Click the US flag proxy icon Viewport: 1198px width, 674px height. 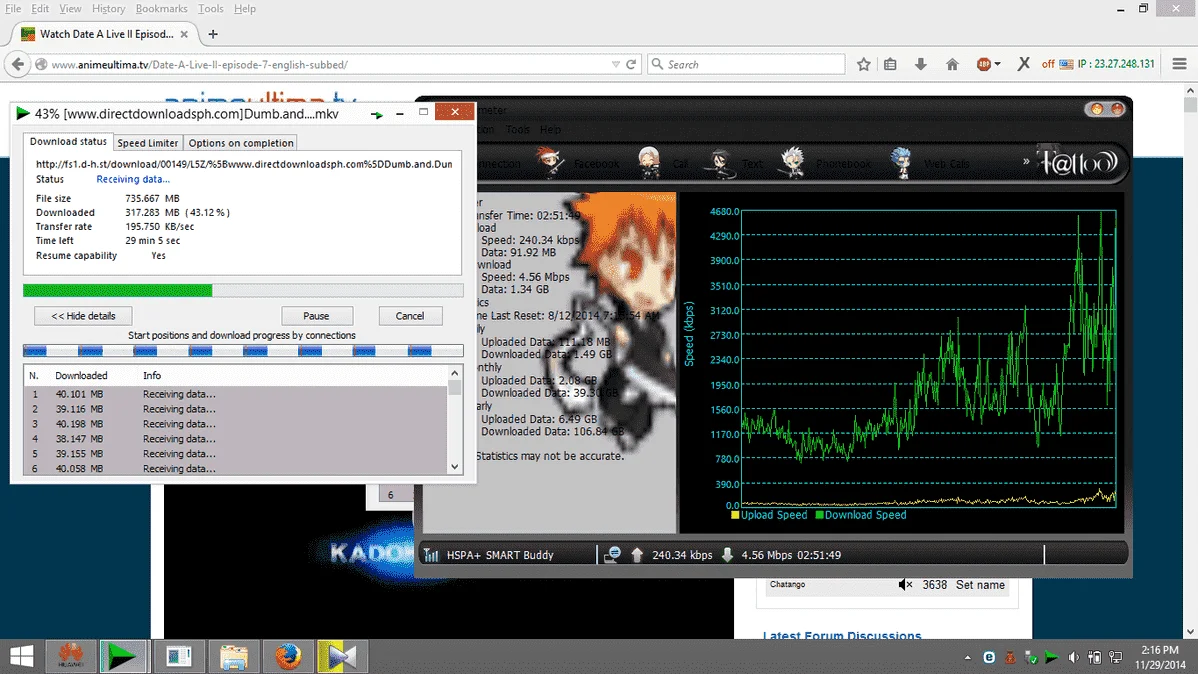click(1066, 64)
